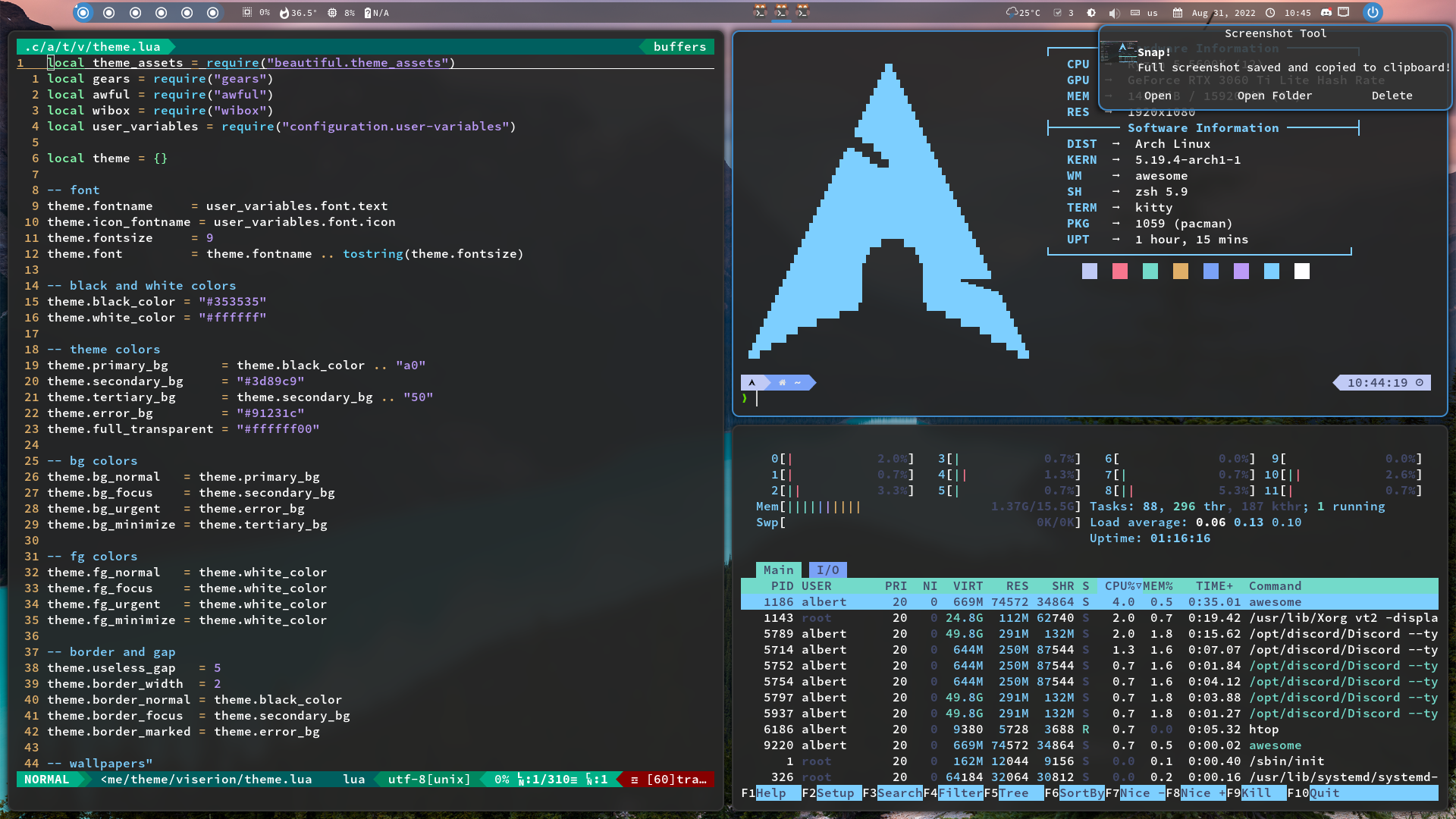The image size is (1456, 819).
Task: Click the flame temperature icon
Action: click(284, 13)
